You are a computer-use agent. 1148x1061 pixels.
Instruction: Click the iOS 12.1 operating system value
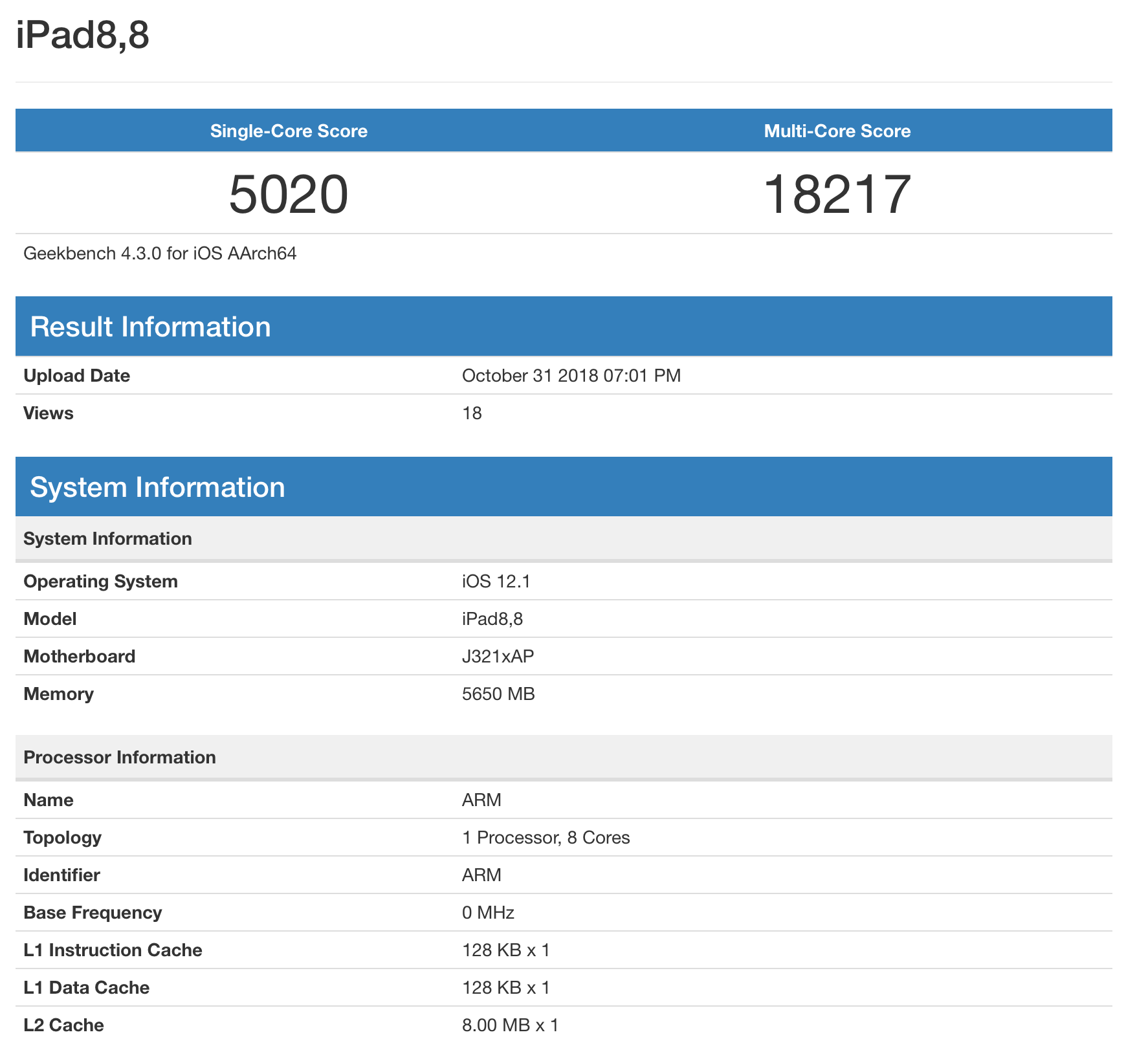point(496,582)
